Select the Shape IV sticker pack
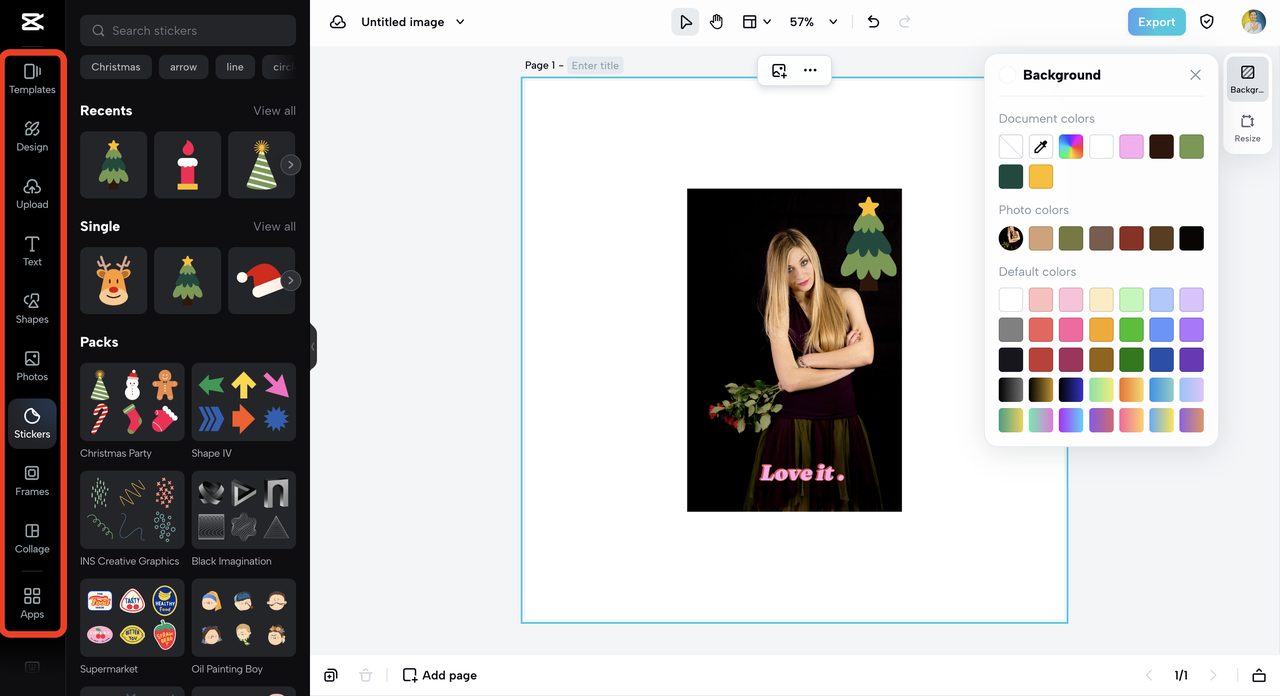Viewport: 1280px width, 696px height. tap(244, 402)
